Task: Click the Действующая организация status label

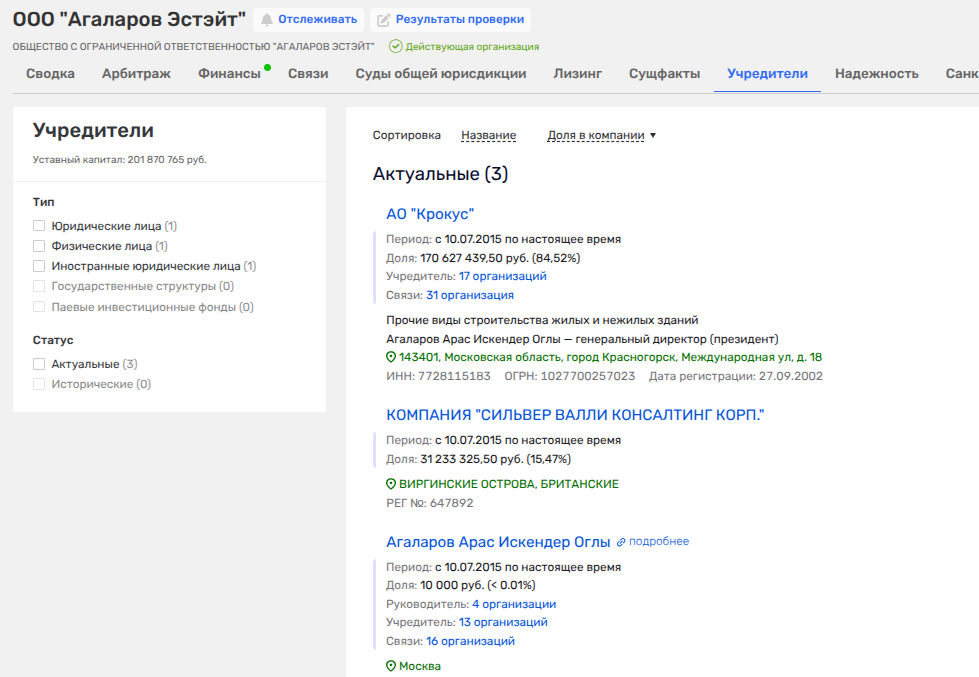Action: 472,47
